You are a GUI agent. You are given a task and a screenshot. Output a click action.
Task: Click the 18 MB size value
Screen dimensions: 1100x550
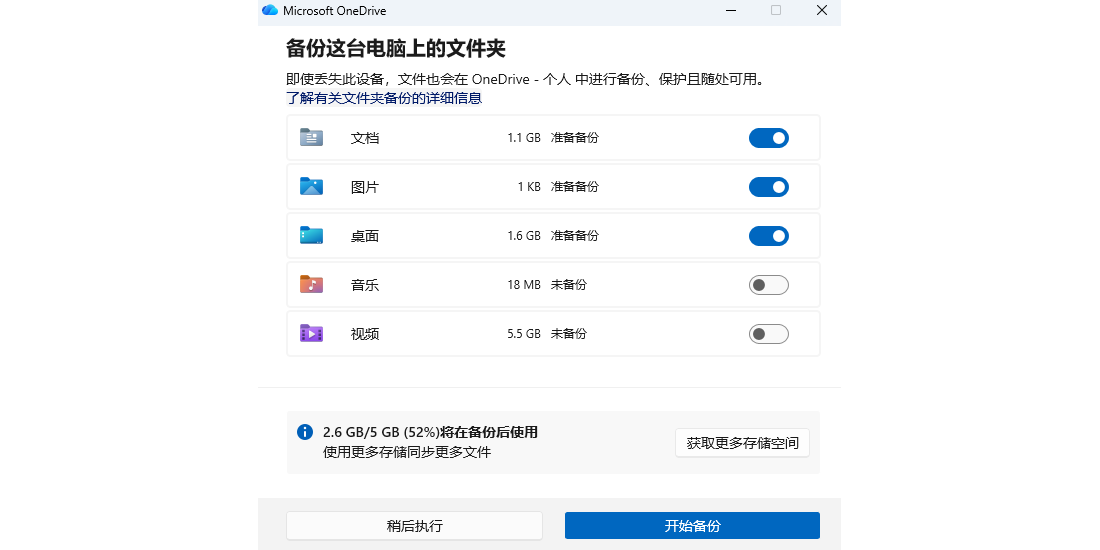(523, 285)
